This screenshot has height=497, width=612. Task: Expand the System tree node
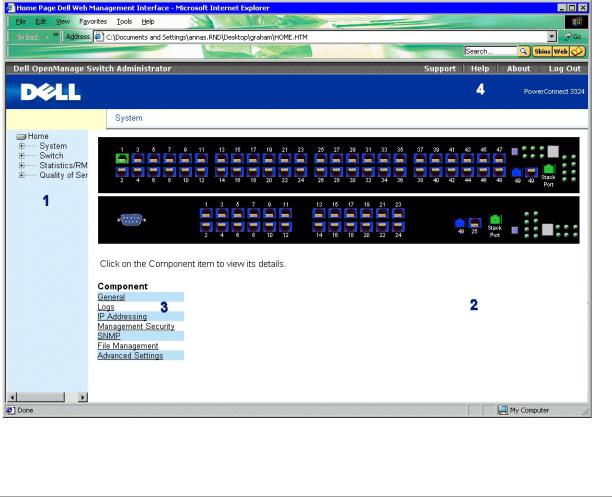pyautogui.click(x=21, y=146)
